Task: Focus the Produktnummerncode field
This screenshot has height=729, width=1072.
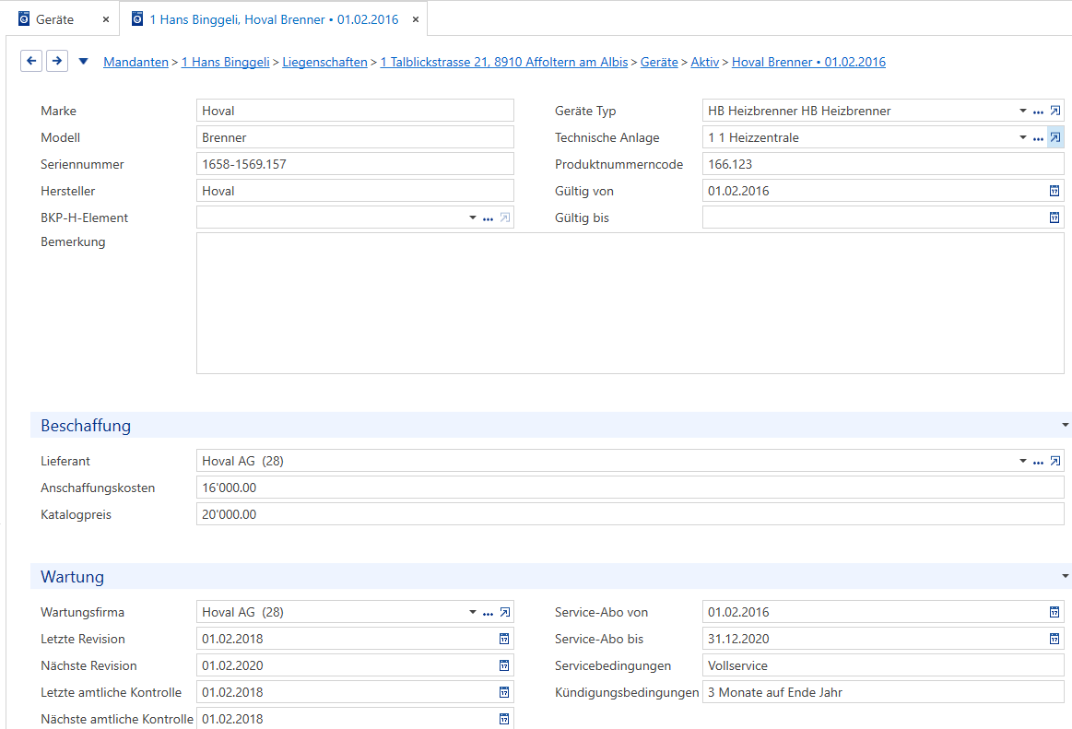Action: tap(883, 164)
